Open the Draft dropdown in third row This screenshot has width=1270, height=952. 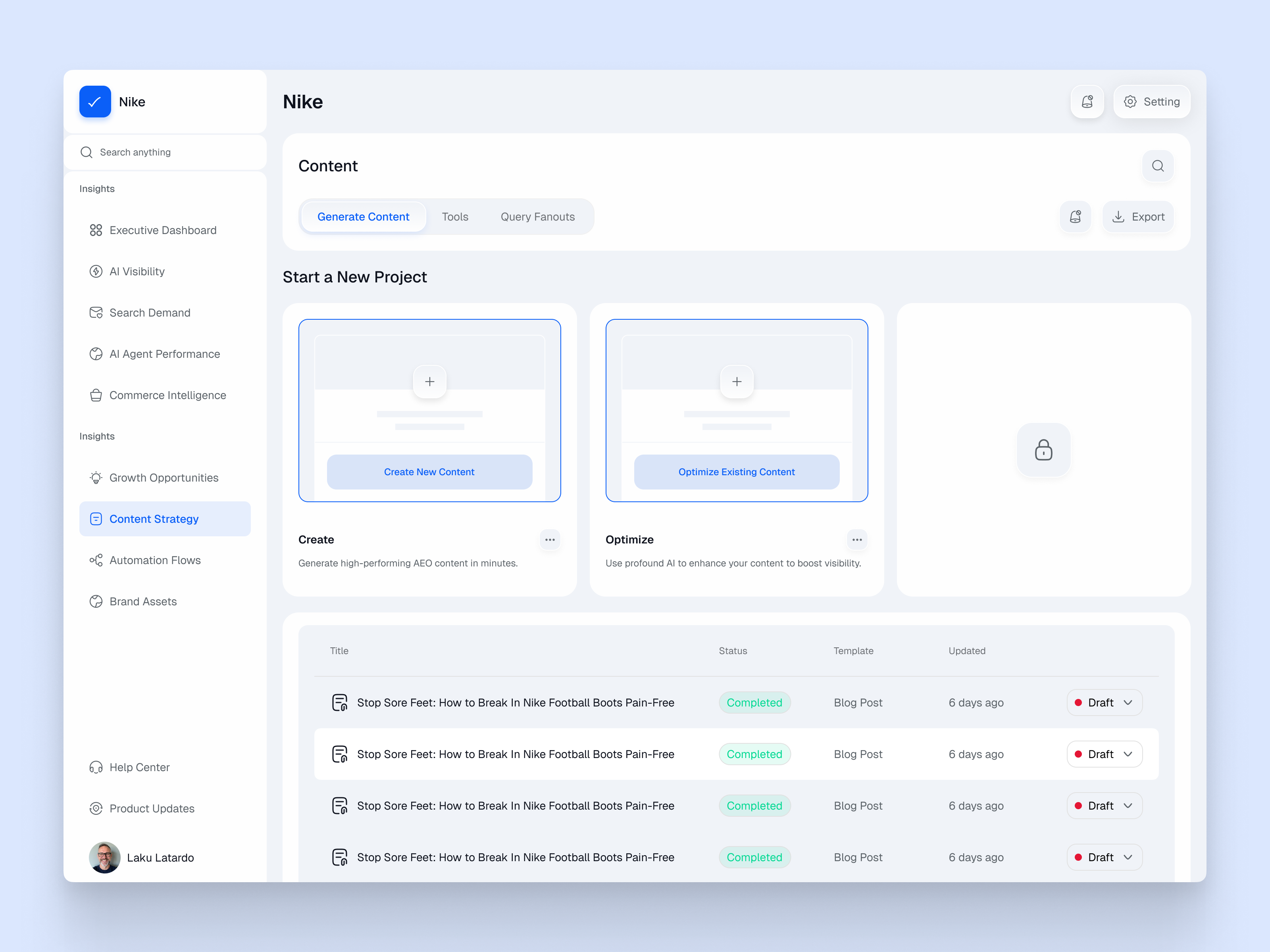[x=1104, y=806]
